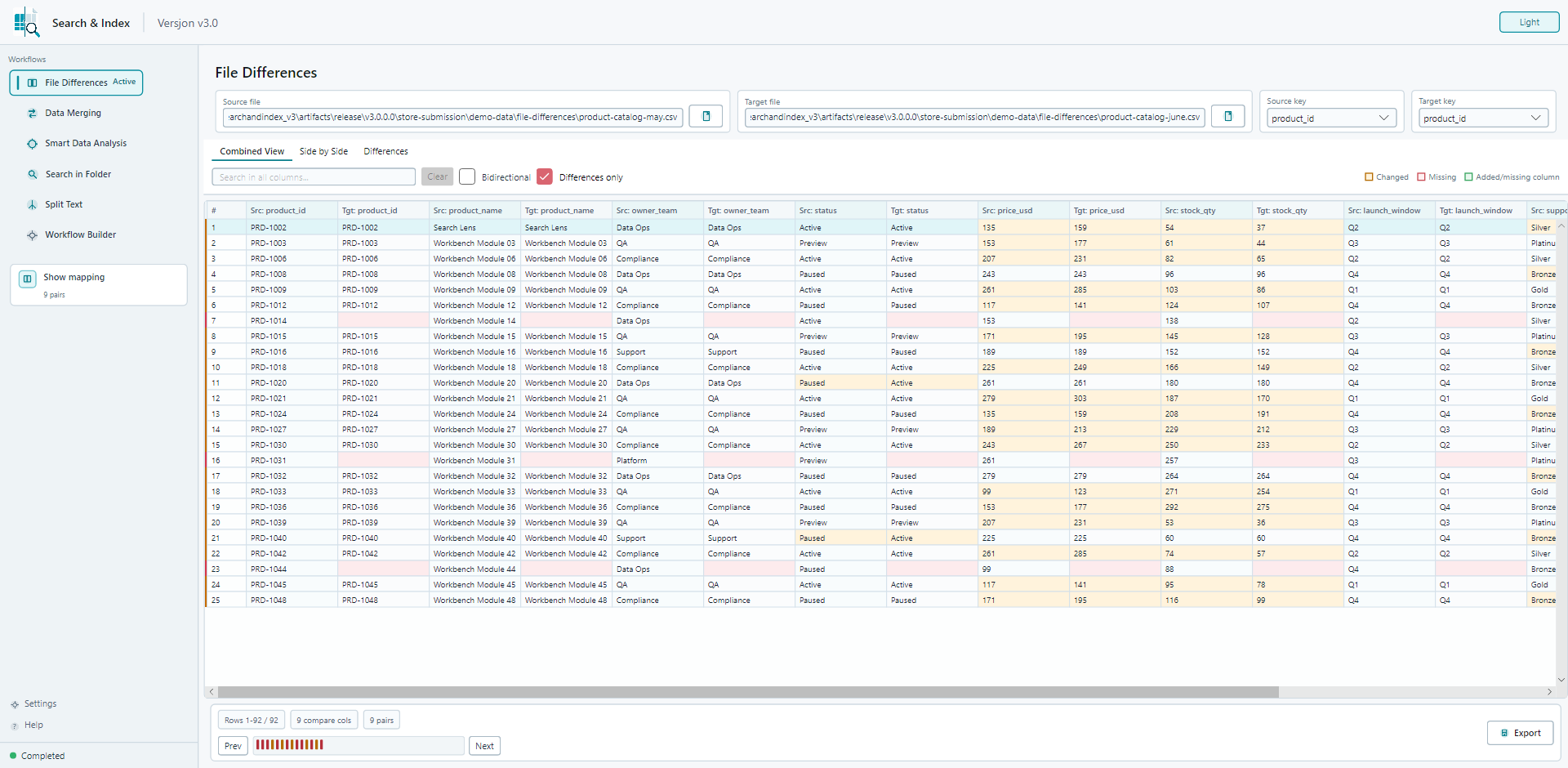
Task: Switch to the Side by Side tab
Action: click(323, 151)
